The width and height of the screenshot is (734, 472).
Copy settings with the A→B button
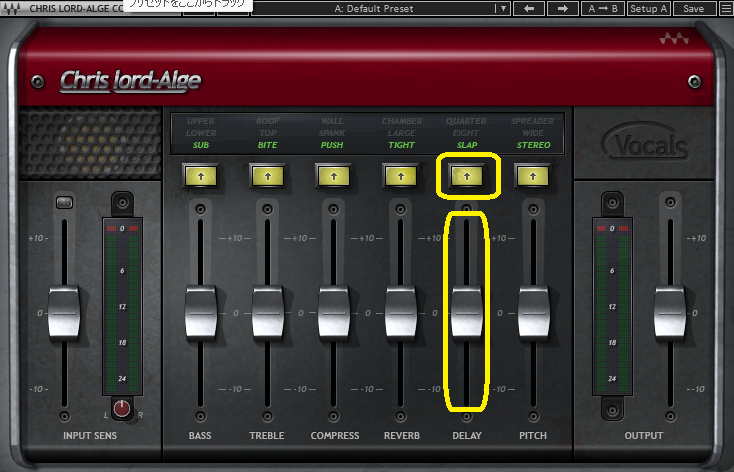point(603,8)
